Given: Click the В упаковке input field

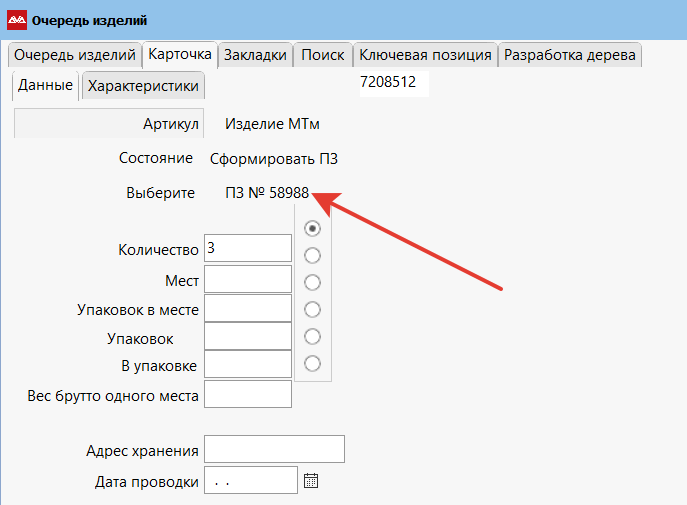Looking at the screenshot, I should pyautogui.click(x=247, y=365).
